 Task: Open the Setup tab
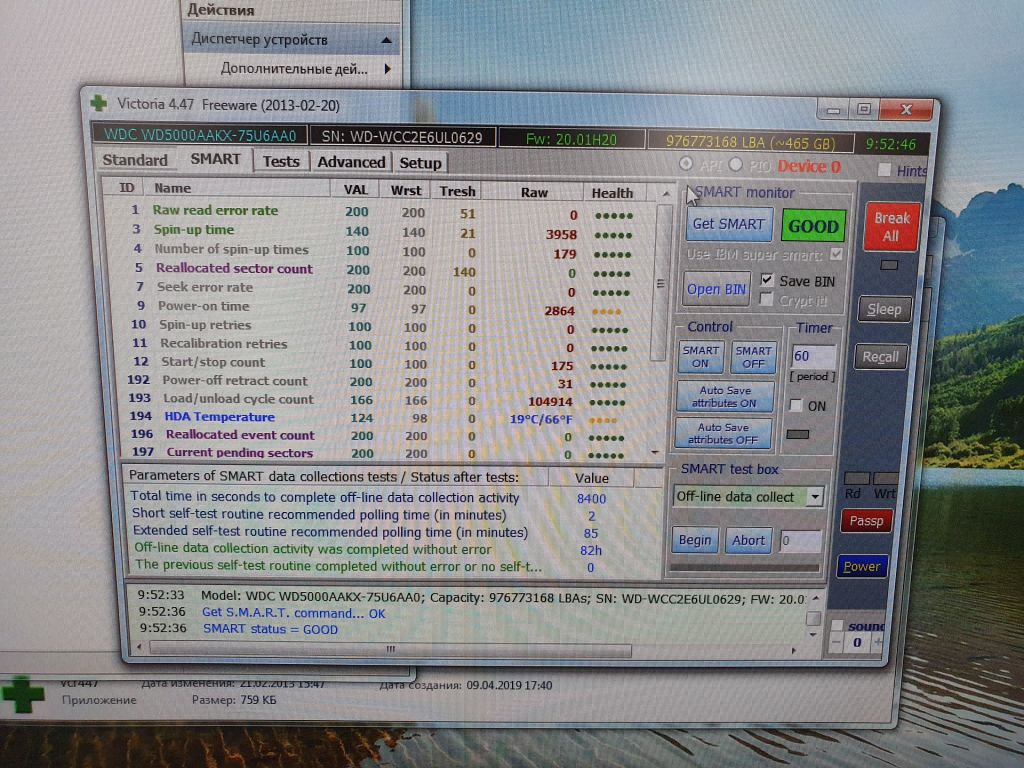(x=420, y=163)
